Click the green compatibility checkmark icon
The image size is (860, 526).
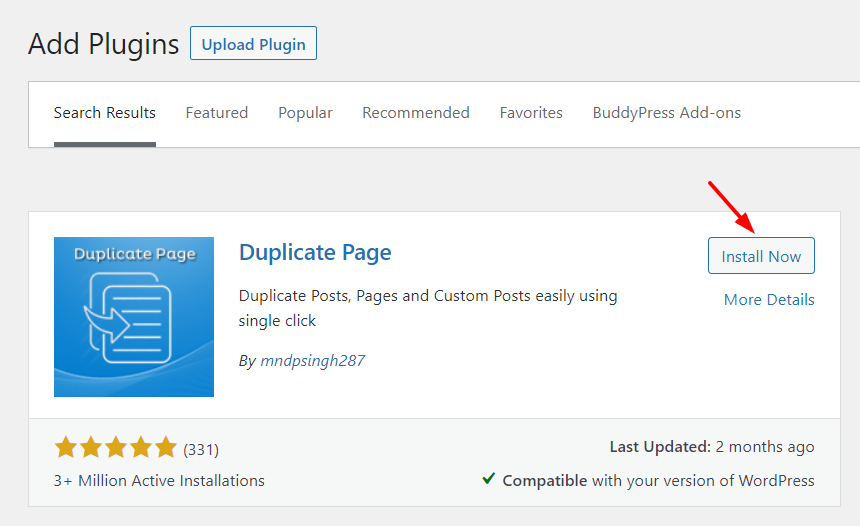click(488, 479)
